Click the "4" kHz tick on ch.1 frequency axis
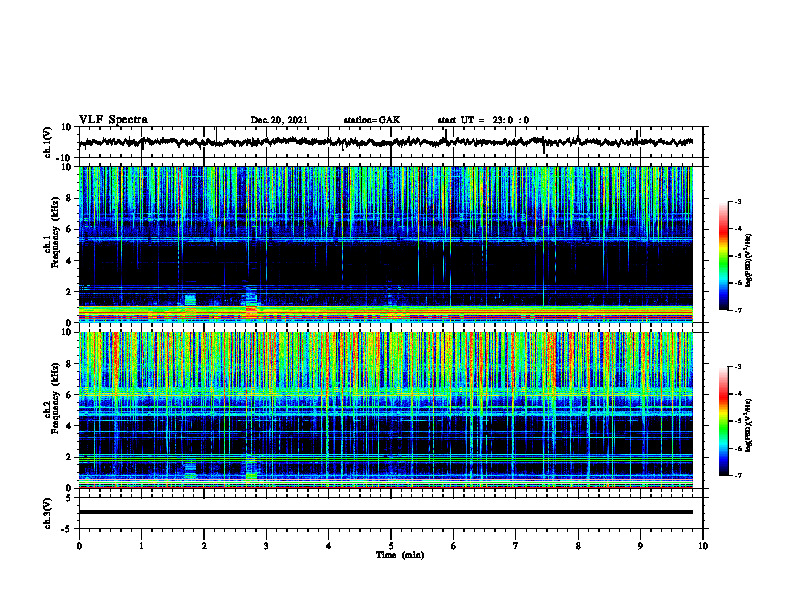The image size is (792, 612). click(69, 261)
